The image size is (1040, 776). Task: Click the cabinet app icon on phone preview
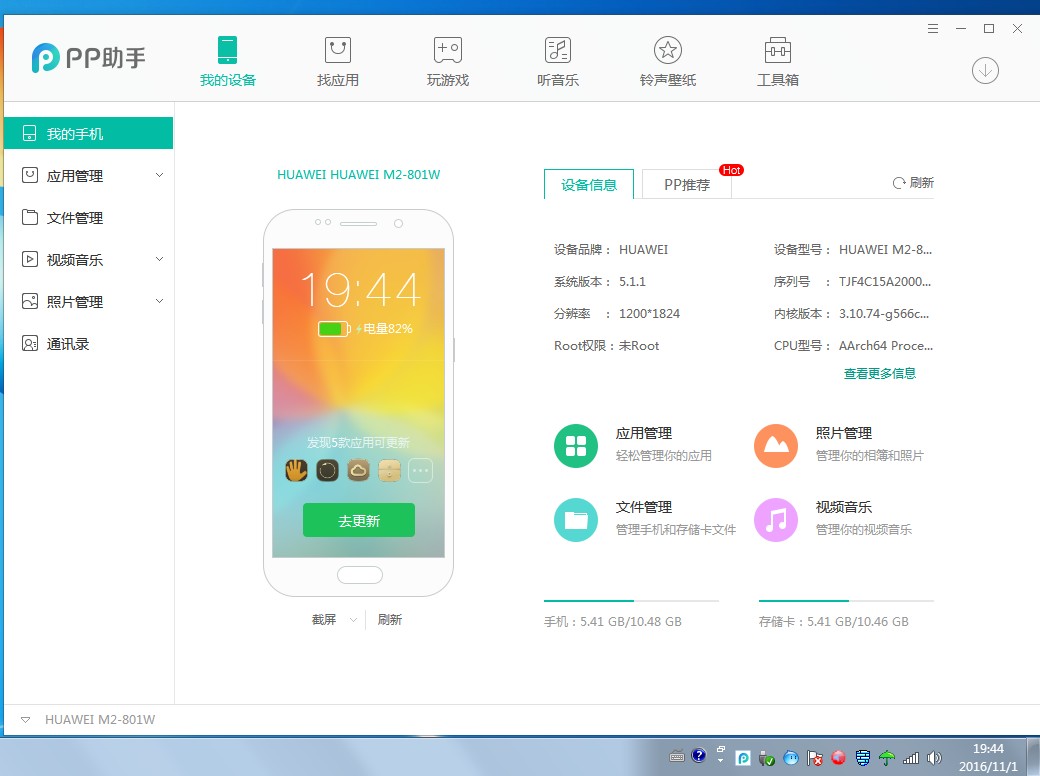click(389, 471)
